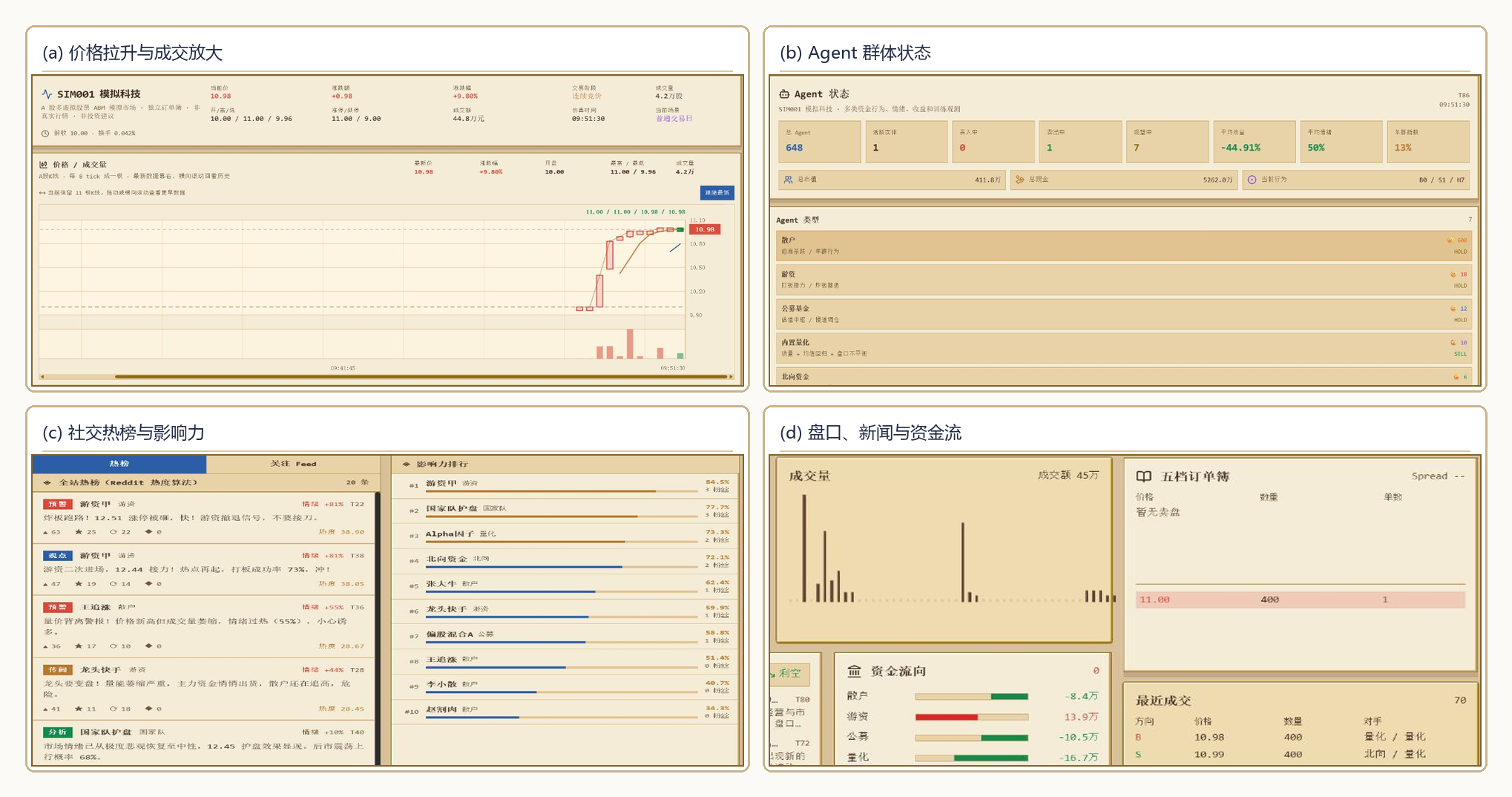Switch to the 关注 Feed tab
Viewport: 1512px width, 797px height.
tap(293, 465)
